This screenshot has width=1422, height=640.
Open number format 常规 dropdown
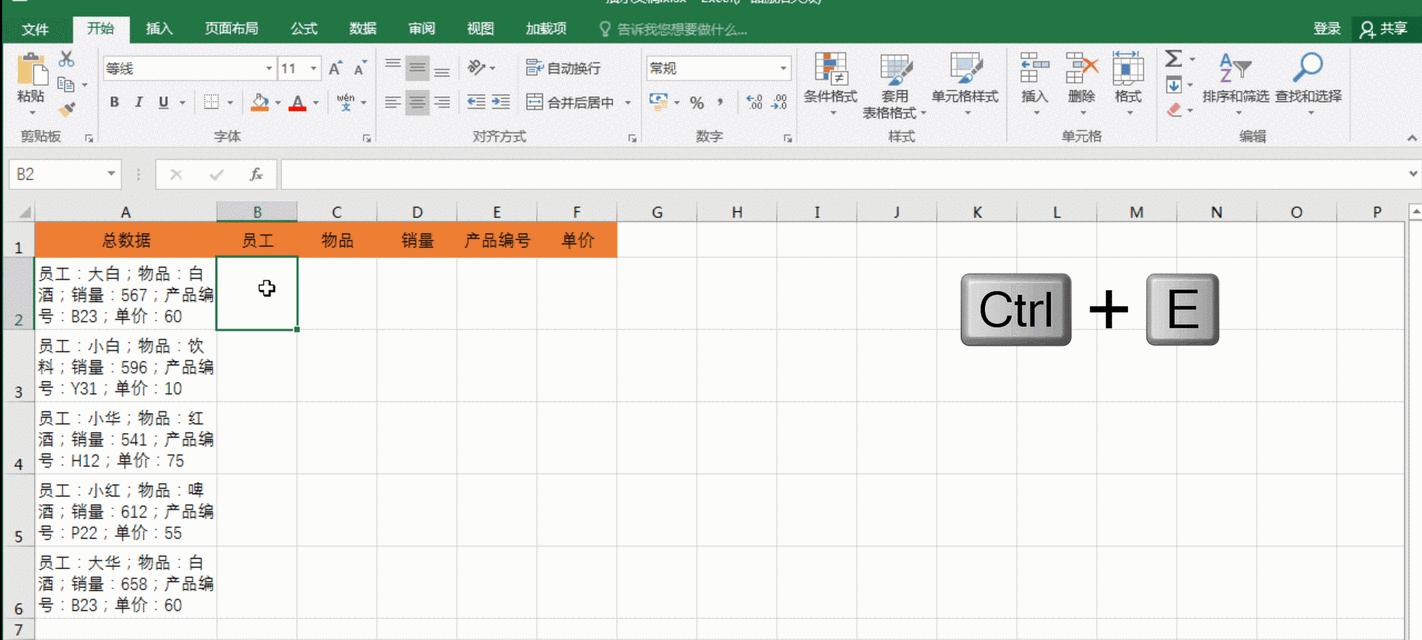784,69
